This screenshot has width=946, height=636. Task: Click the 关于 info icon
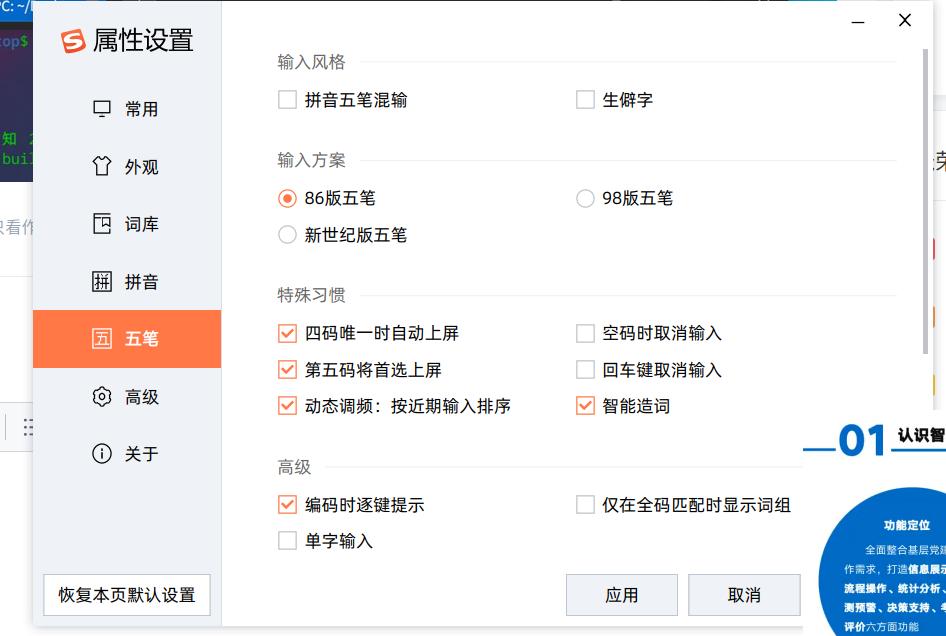coord(101,453)
